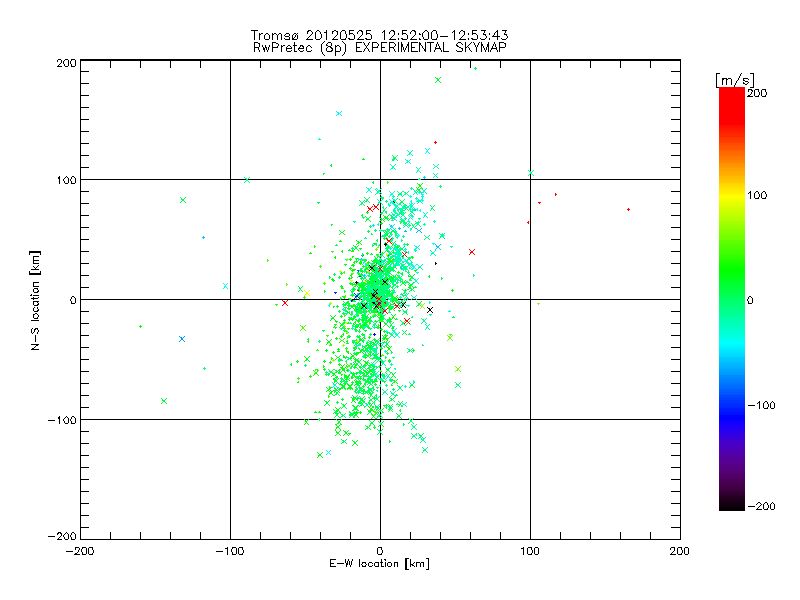Click the yellow X marker left of the central cluster
Screen dimensions: 800x600
click(x=307, y=293)
